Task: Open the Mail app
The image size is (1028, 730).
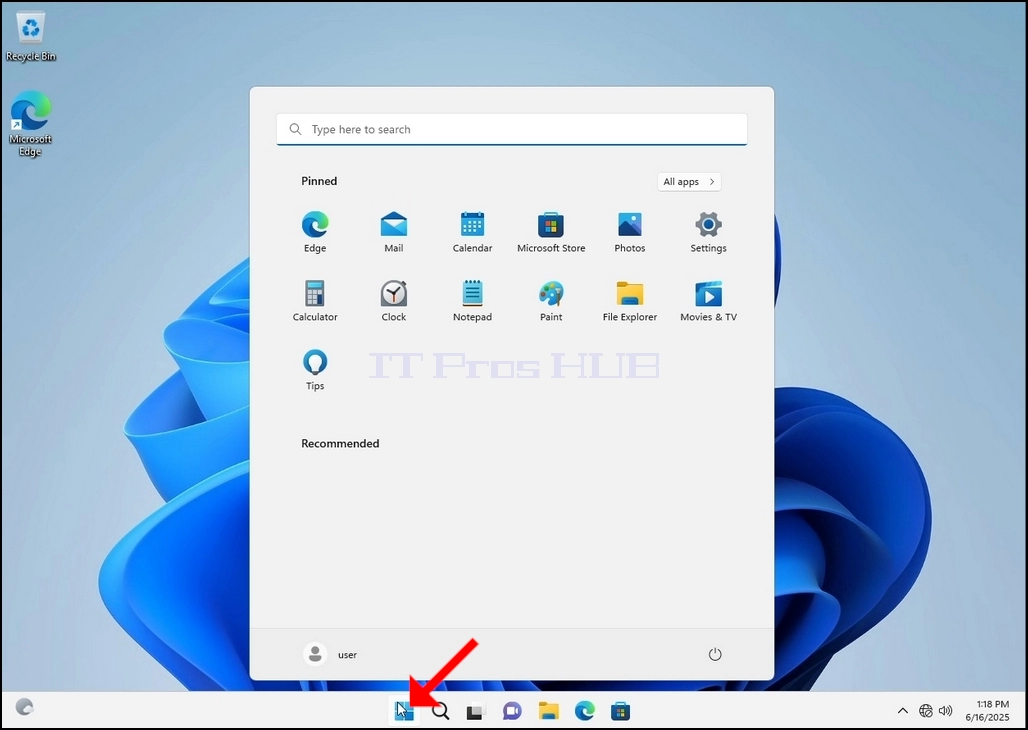Action: click(x=393, y=232)
